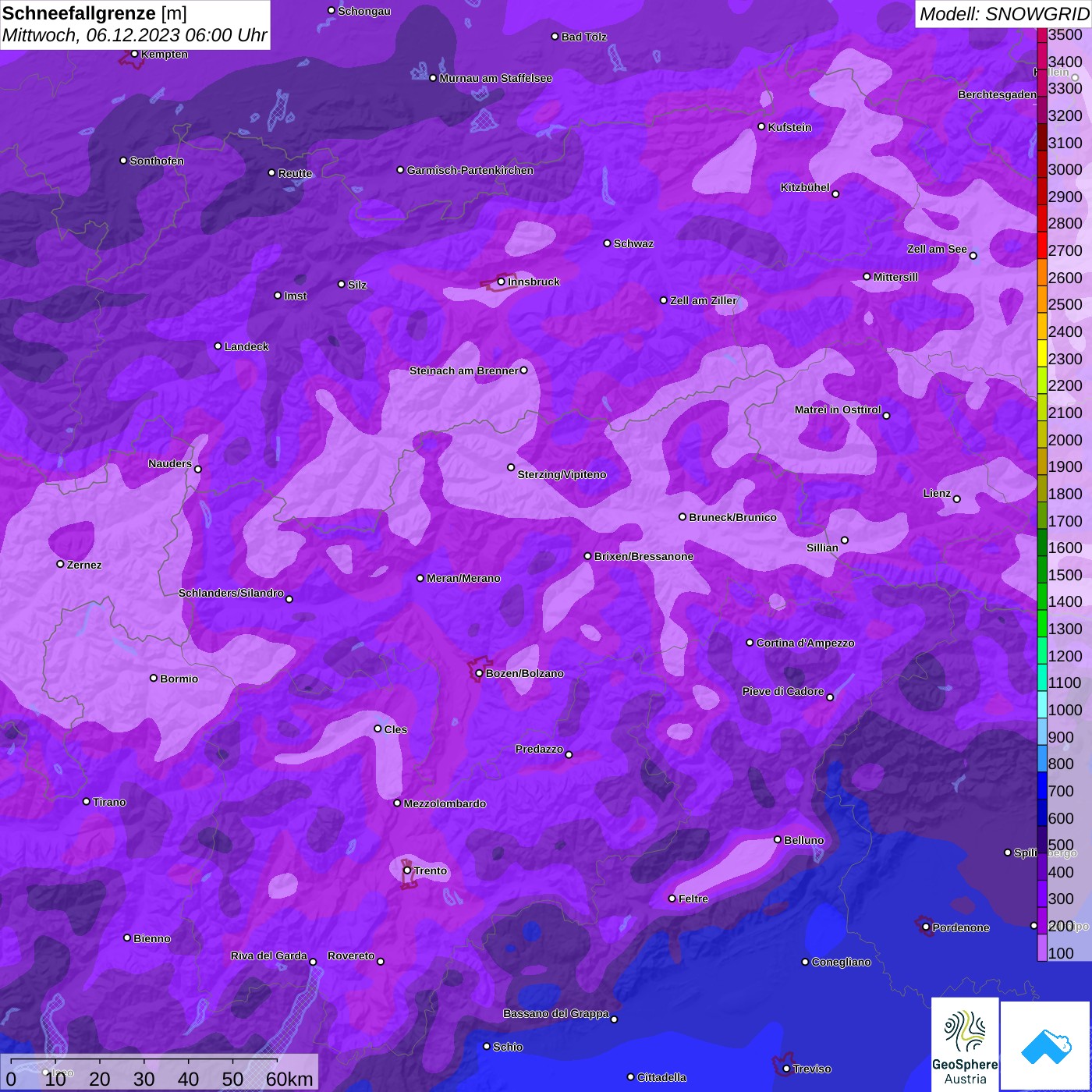Select the Tirano location marker

tap(87, 801)
